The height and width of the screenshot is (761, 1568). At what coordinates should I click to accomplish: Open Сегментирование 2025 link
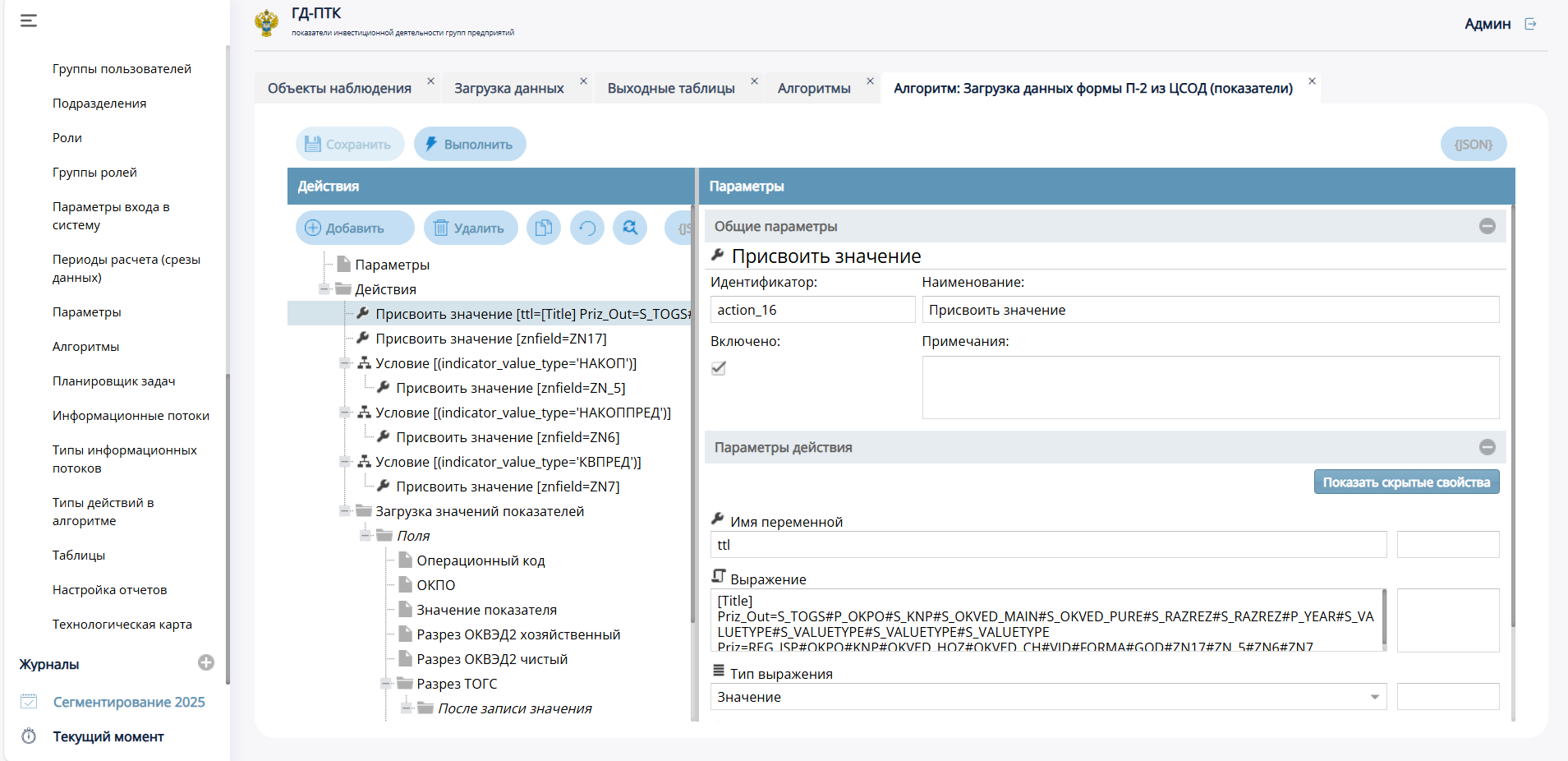[129, 702]
